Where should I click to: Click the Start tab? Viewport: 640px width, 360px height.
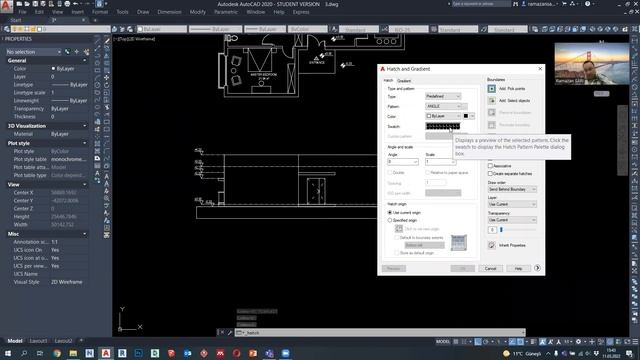coord(16,20)
